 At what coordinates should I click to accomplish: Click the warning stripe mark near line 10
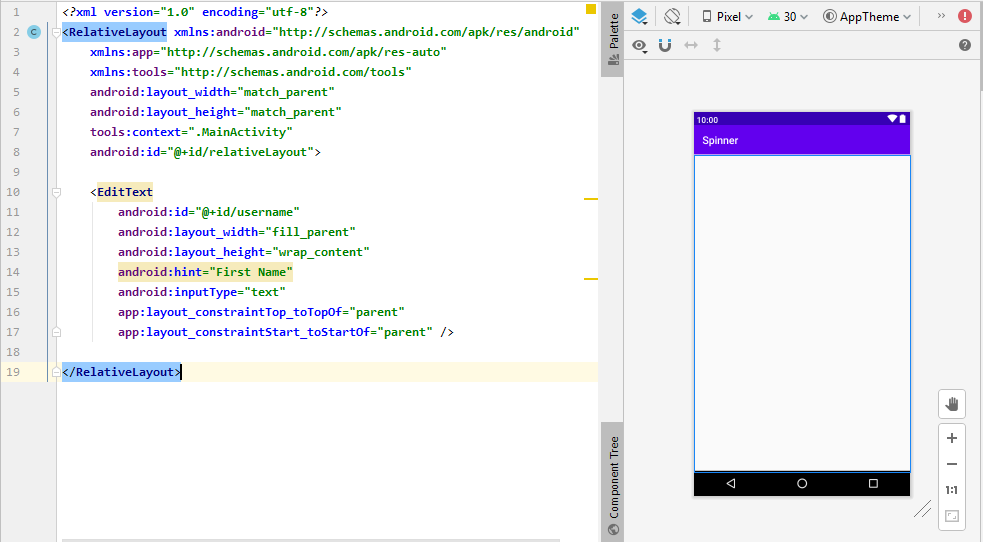coord(591,199)
